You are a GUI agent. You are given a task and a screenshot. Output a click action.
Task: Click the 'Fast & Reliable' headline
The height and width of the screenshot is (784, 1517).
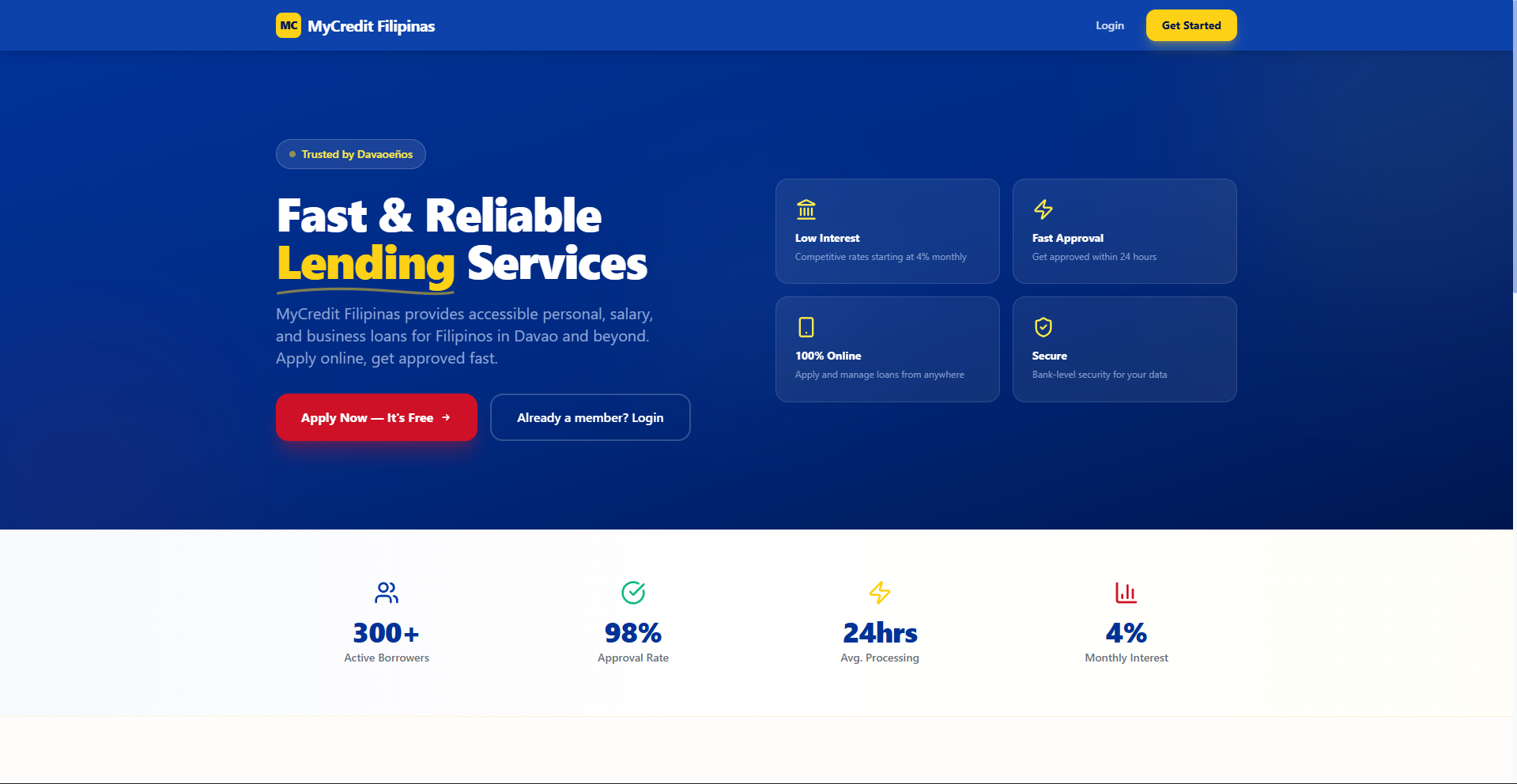coord(440,216)
